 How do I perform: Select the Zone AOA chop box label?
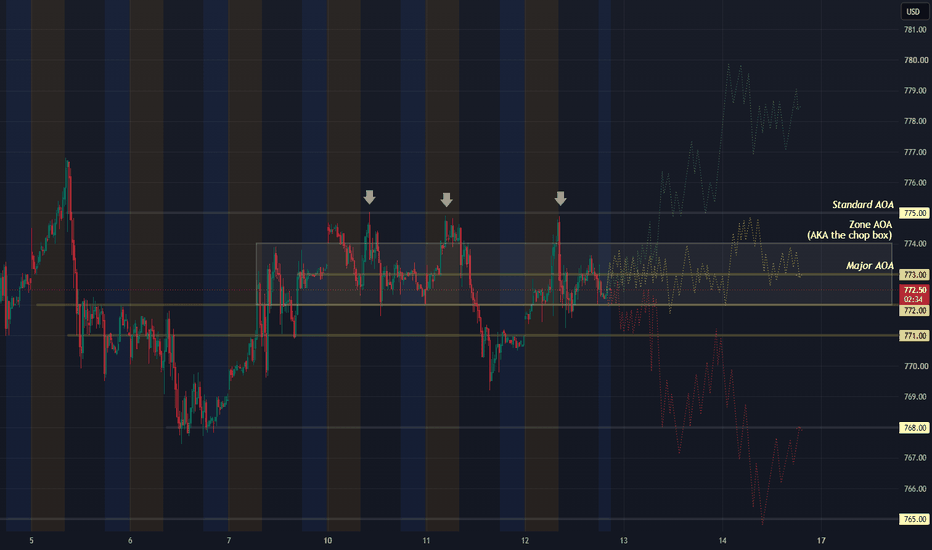tap(849, 230)
